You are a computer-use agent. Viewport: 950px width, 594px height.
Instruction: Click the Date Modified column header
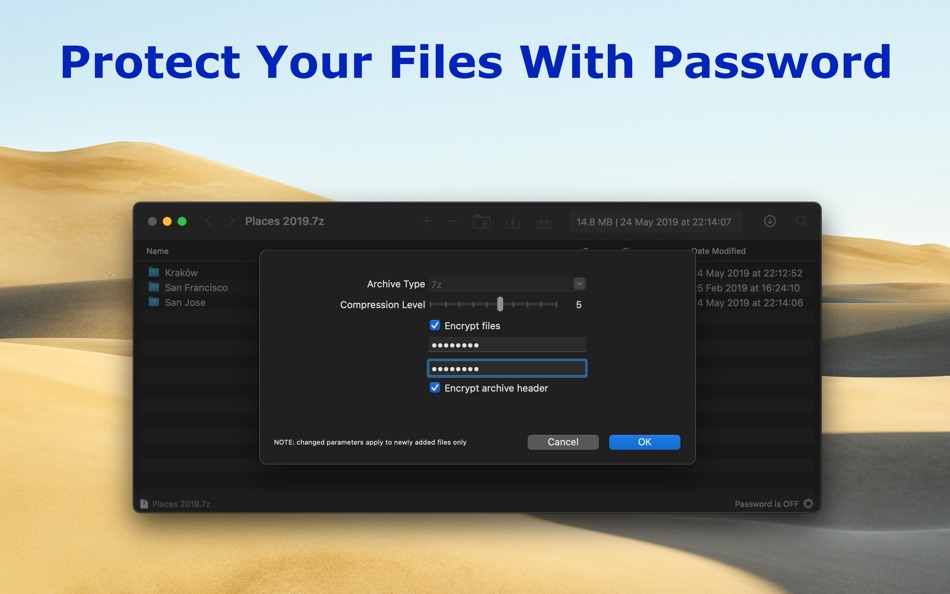(x=719, y=251)
